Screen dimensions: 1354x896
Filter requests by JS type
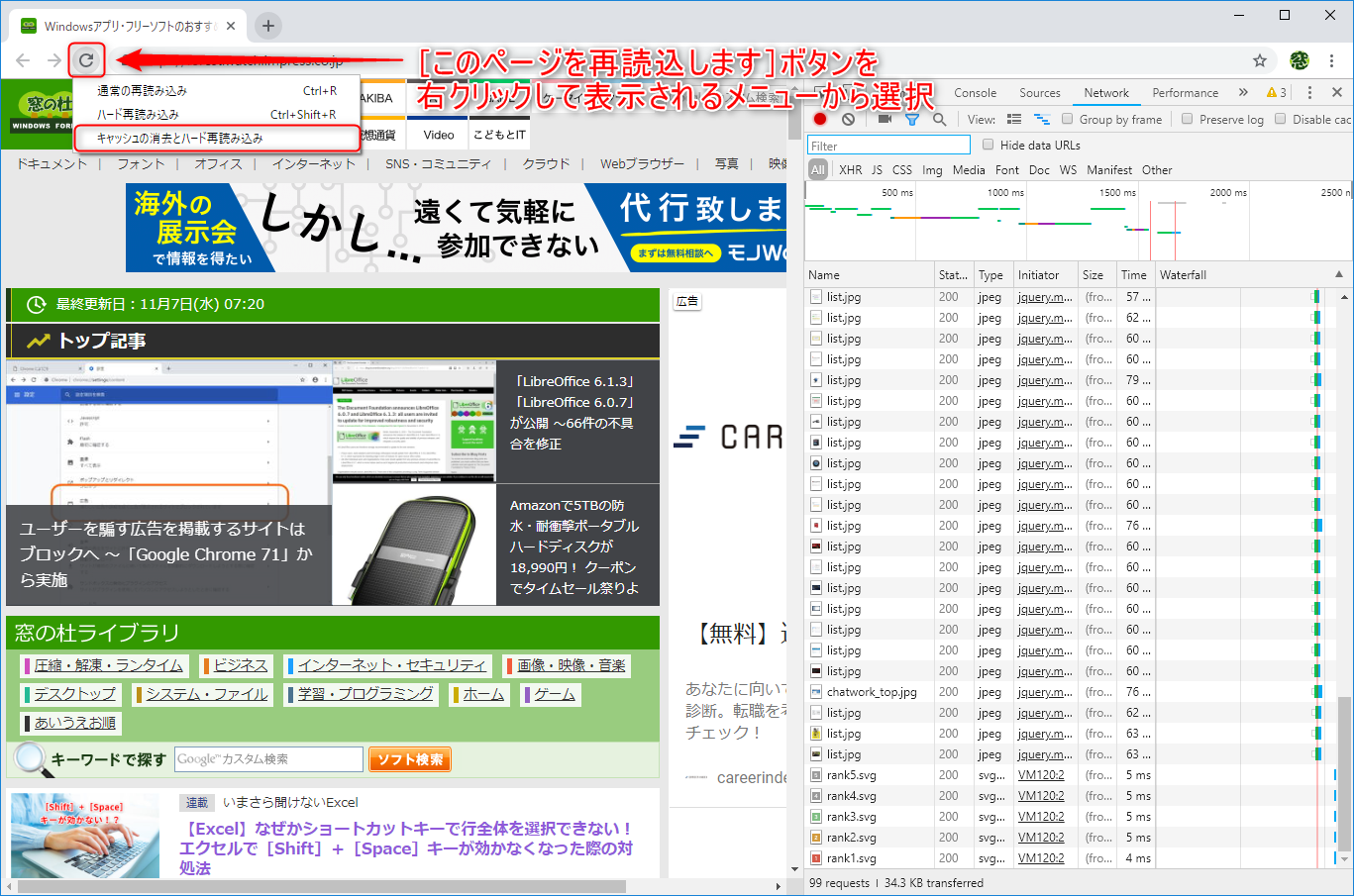tap(877, 169)
